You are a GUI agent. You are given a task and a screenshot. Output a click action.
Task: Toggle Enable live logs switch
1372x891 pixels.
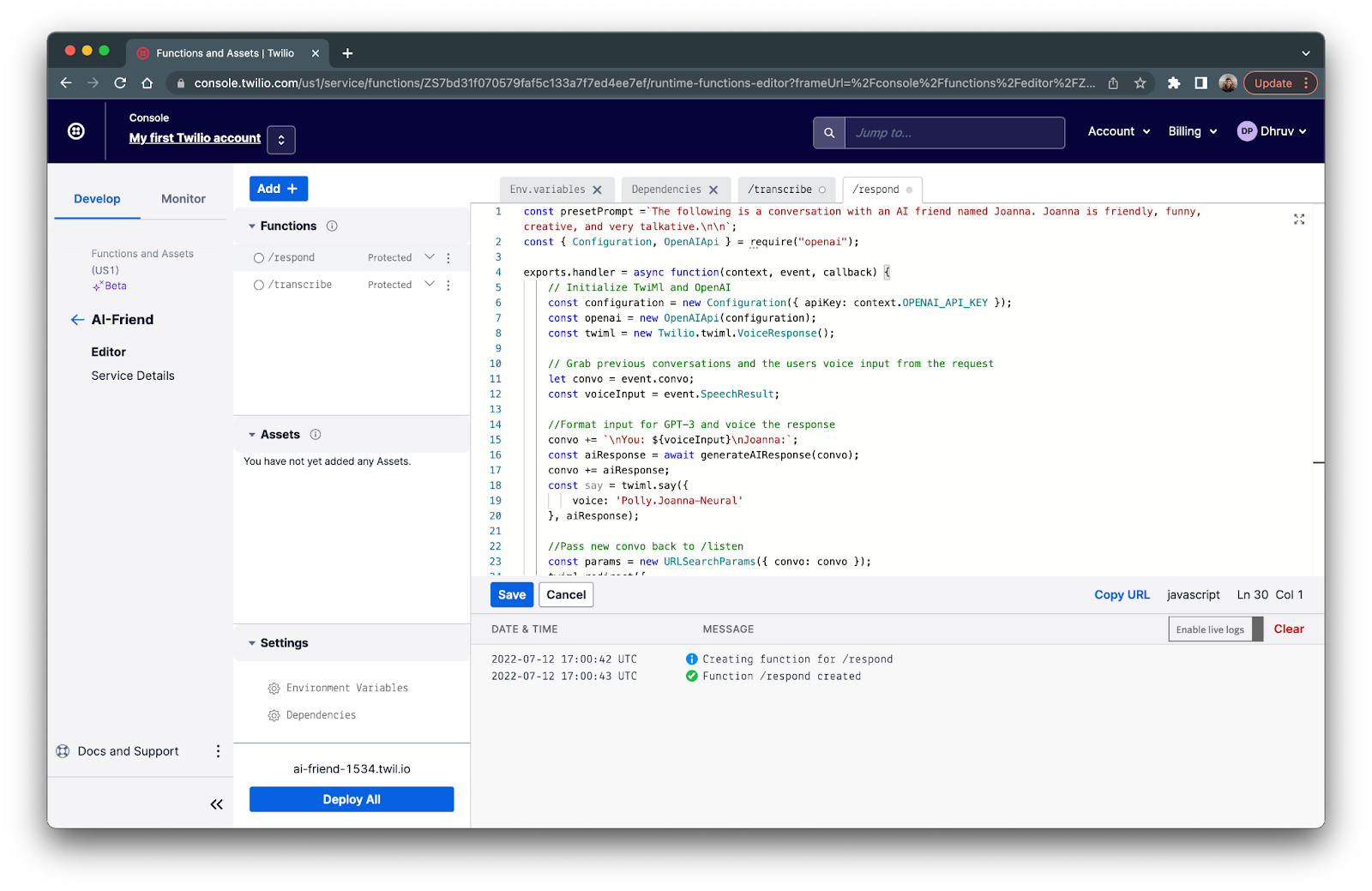tap(1216, 629)
